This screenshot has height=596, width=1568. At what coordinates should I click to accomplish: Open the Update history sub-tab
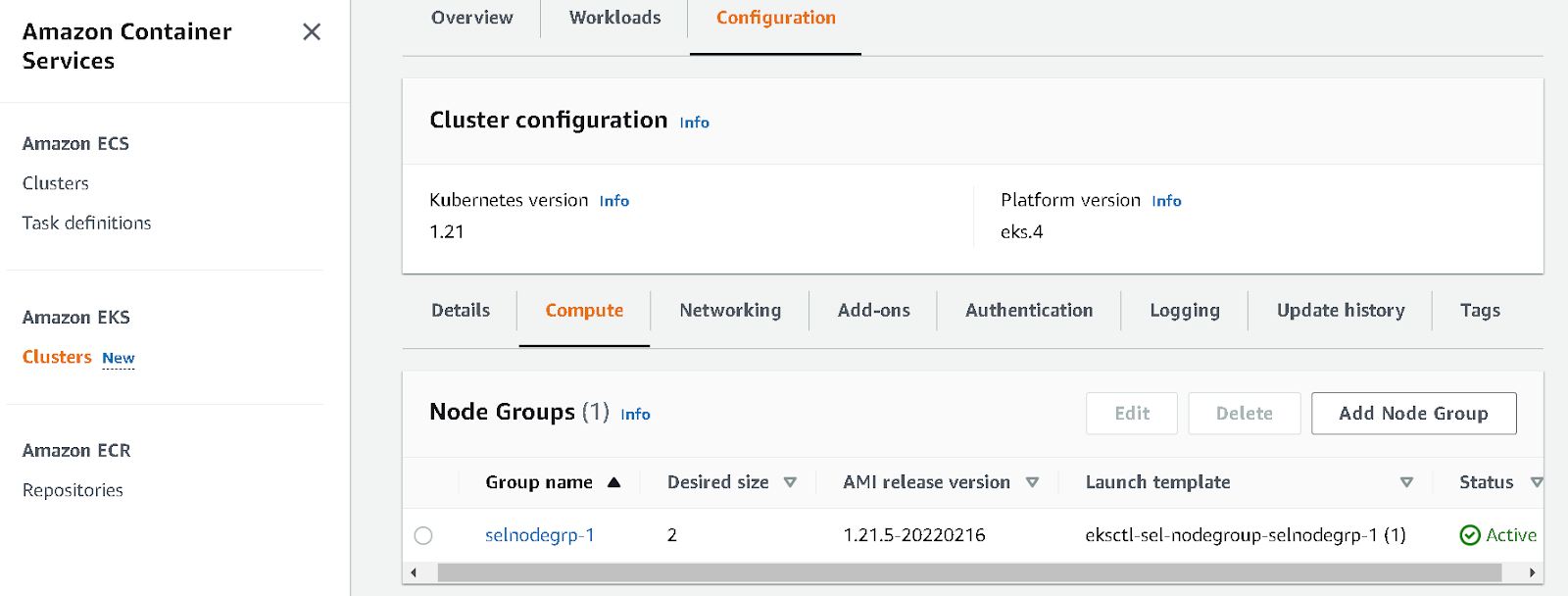tap(1341, 311)
